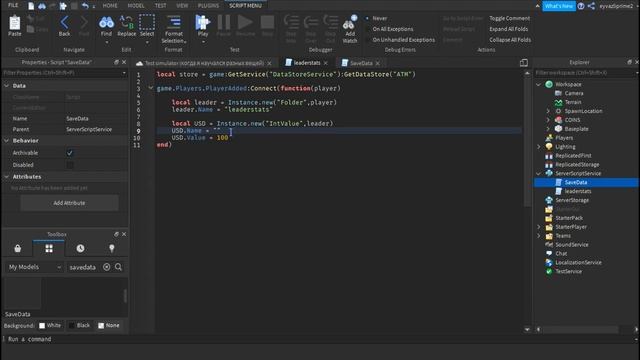Collapse the Workspace tree node
640x360 pixels.
[539, 84]
